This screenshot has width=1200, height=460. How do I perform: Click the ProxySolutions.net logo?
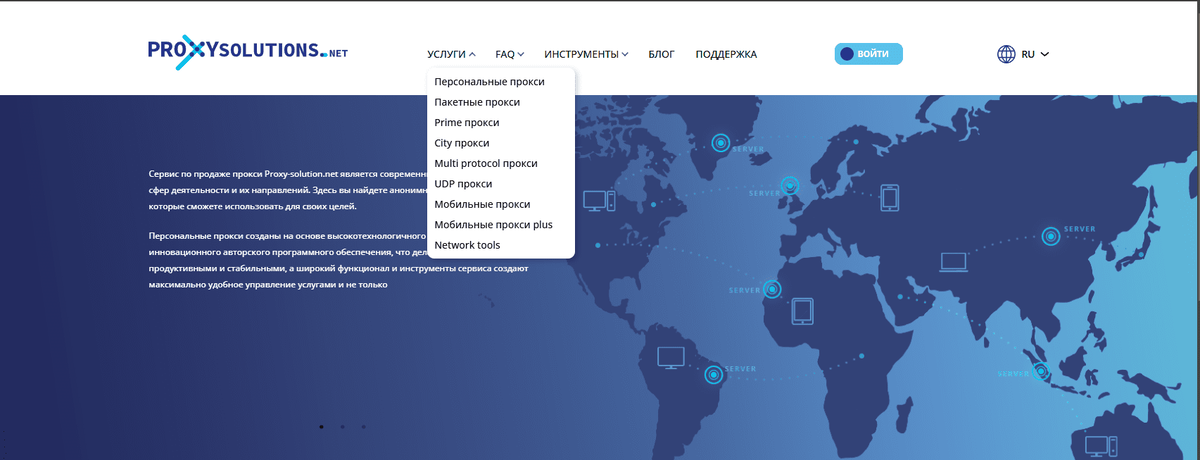click(248, 51)
